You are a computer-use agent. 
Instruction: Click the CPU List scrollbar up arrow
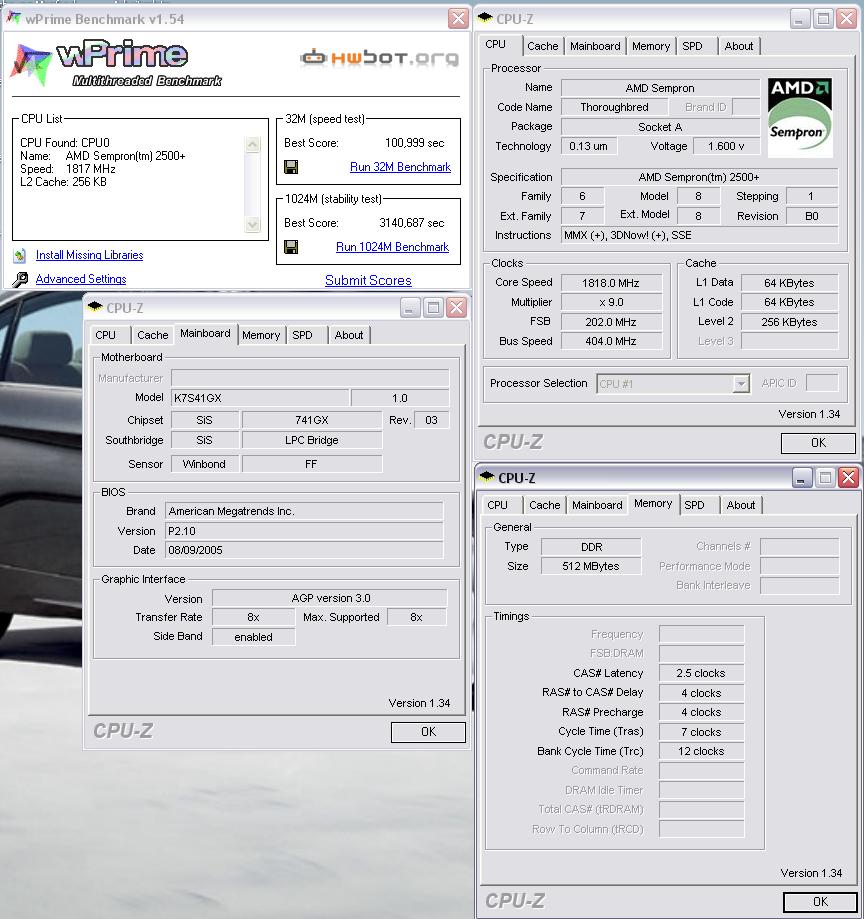point(253,144)
